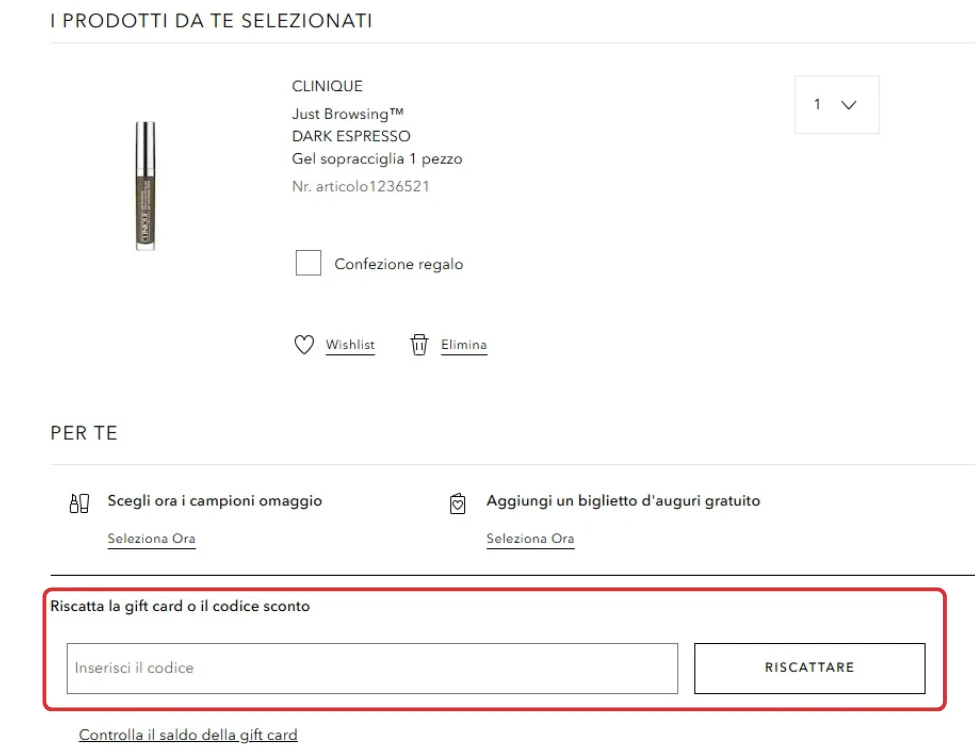Click the gift bag icon for biglietto d'auguri
Viewport: 975px width, 752px height.
(458, 503)
